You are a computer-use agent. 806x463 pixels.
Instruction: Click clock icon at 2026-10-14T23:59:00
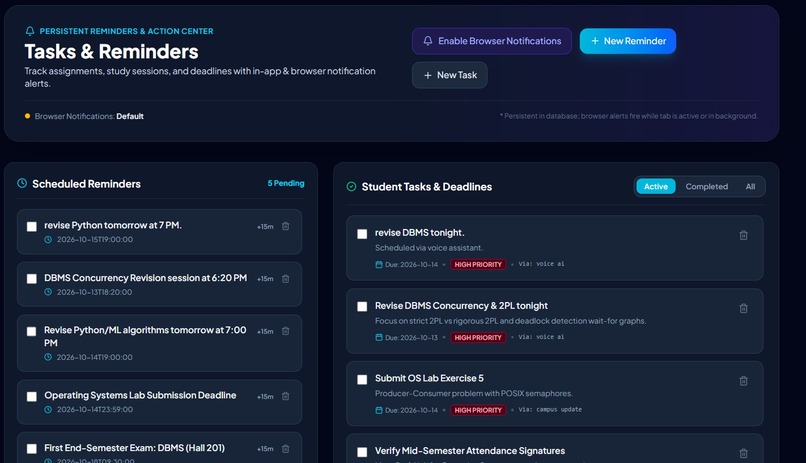point(48,410)
